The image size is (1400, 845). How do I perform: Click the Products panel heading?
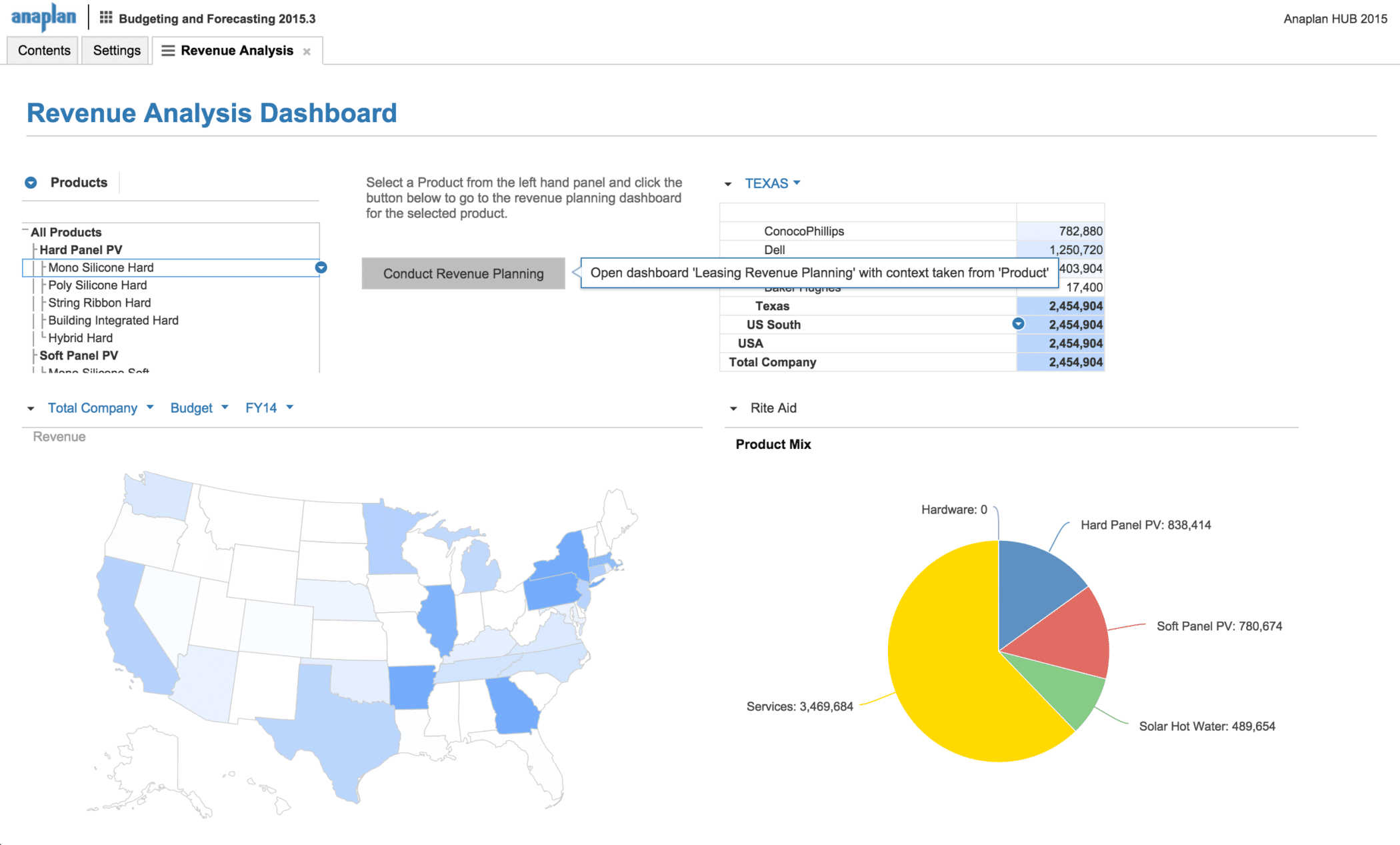point(79,183)
